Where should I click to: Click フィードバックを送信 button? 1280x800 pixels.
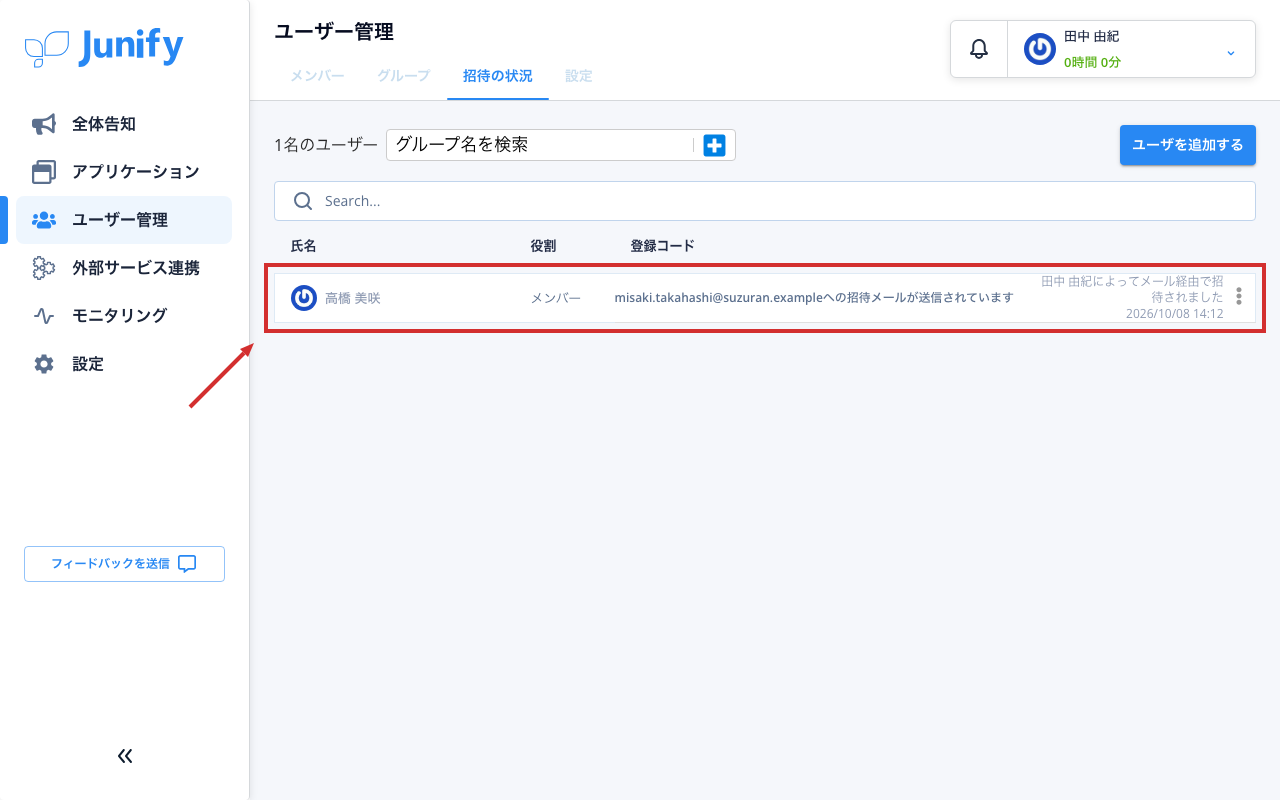click(x=124, y=564)
